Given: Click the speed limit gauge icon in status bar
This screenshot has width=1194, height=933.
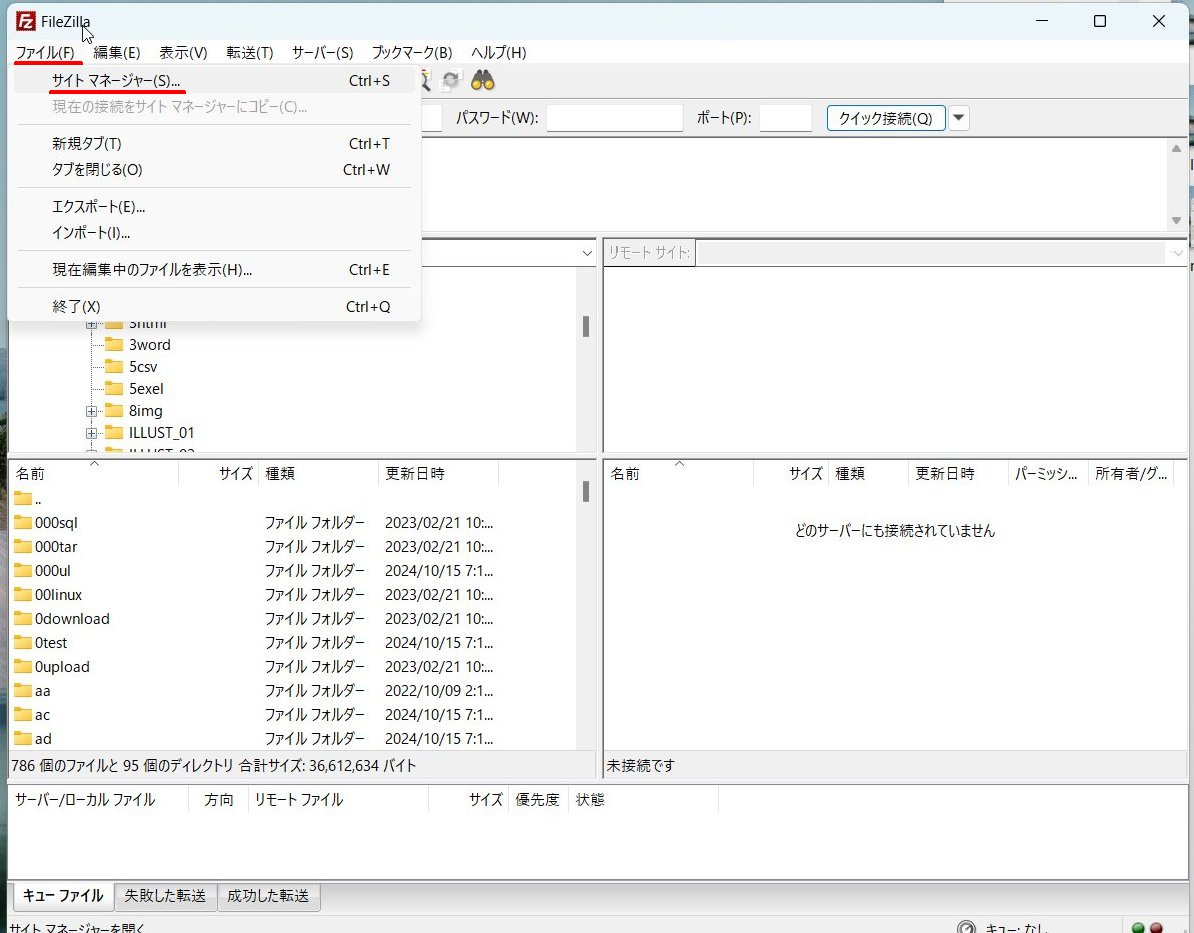Looking at the screenshot, I should coord(966,928).
